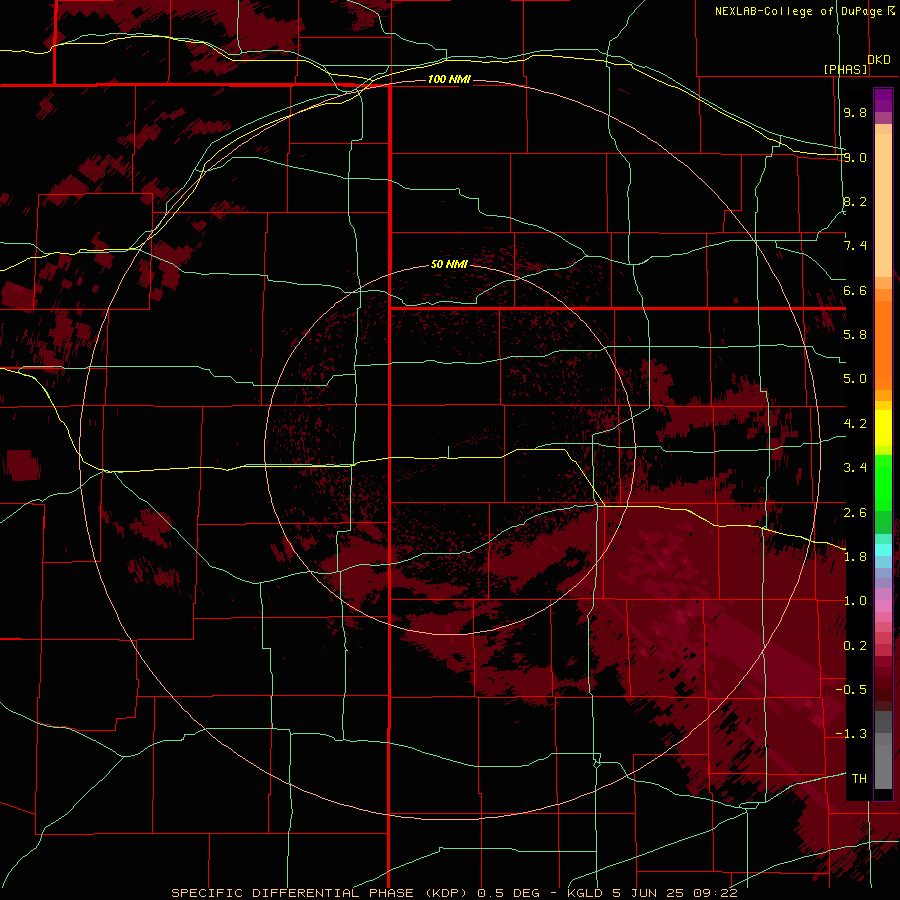This screenshot has height=900, width=900.
Task: Click the 9.8 value on color scale
Action: pyautogui.click(x=855, y=112)
